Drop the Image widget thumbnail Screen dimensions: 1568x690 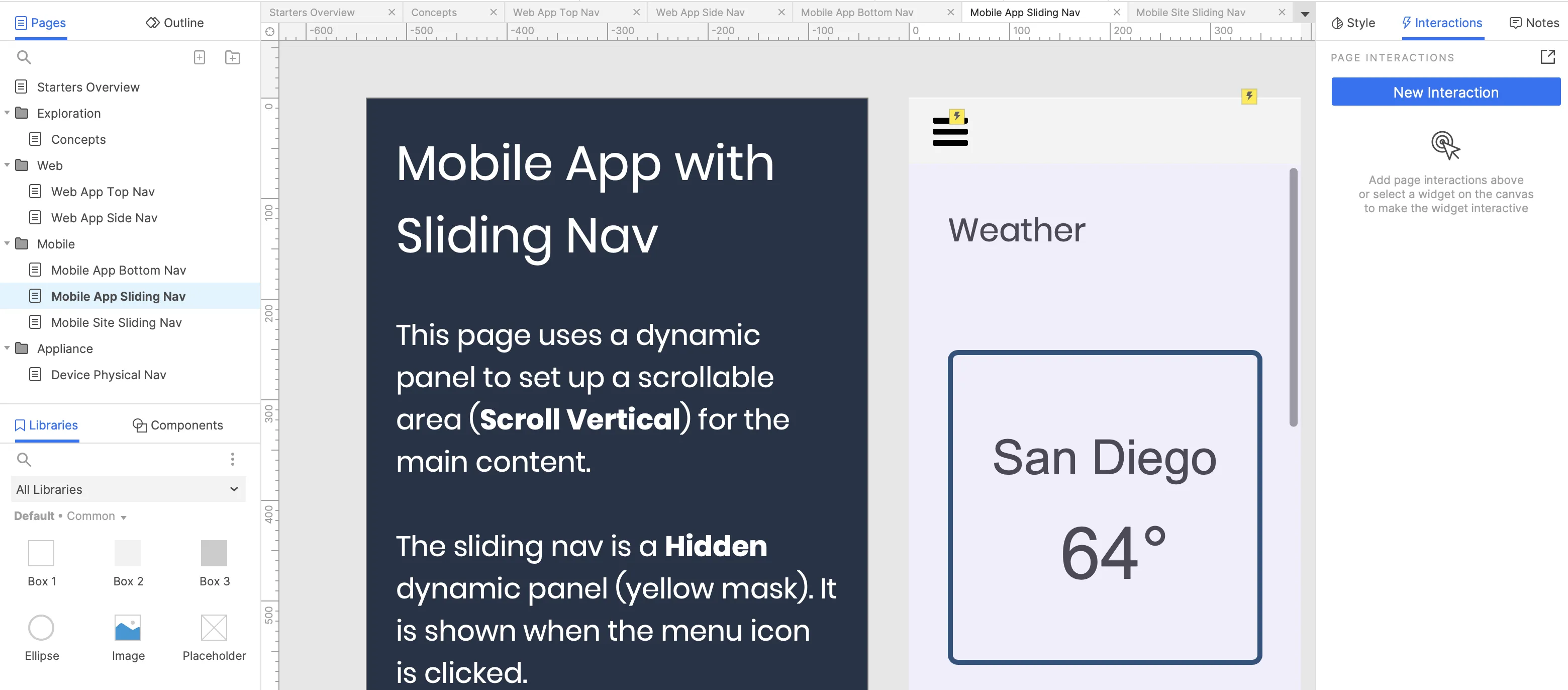[x=128, y=628]
